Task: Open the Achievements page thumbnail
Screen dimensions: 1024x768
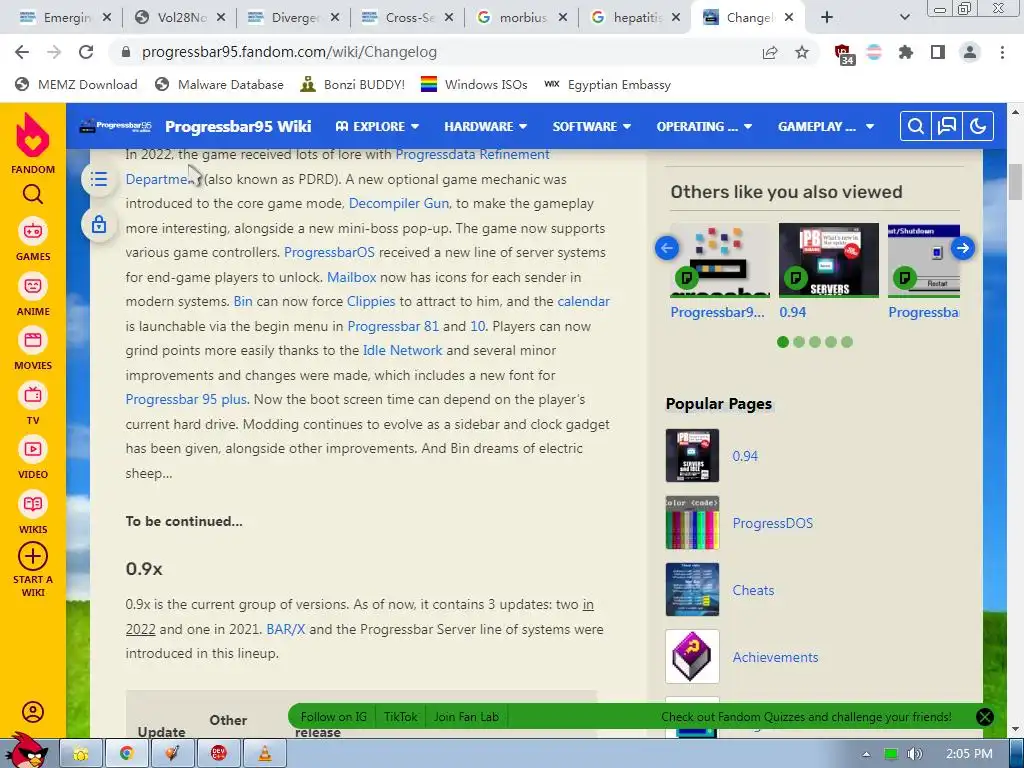Action: click(692, 656)
